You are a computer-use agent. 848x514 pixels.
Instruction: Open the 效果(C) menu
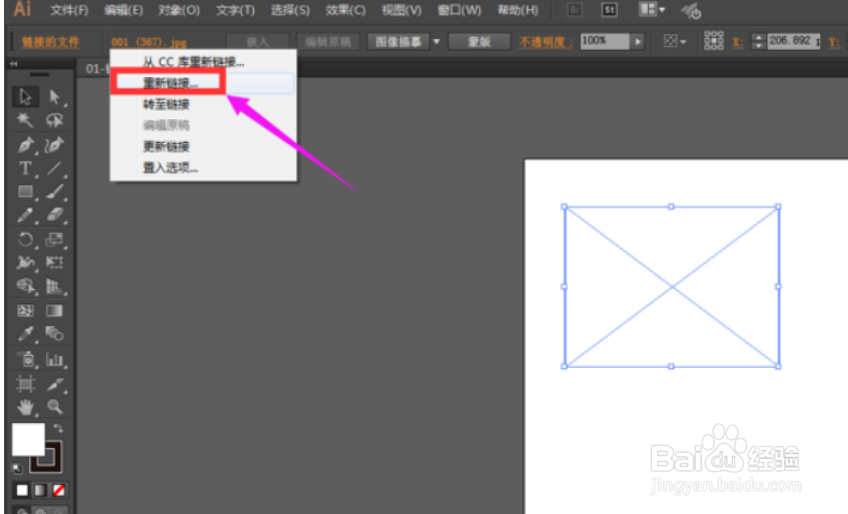click(x=346, y=10)
